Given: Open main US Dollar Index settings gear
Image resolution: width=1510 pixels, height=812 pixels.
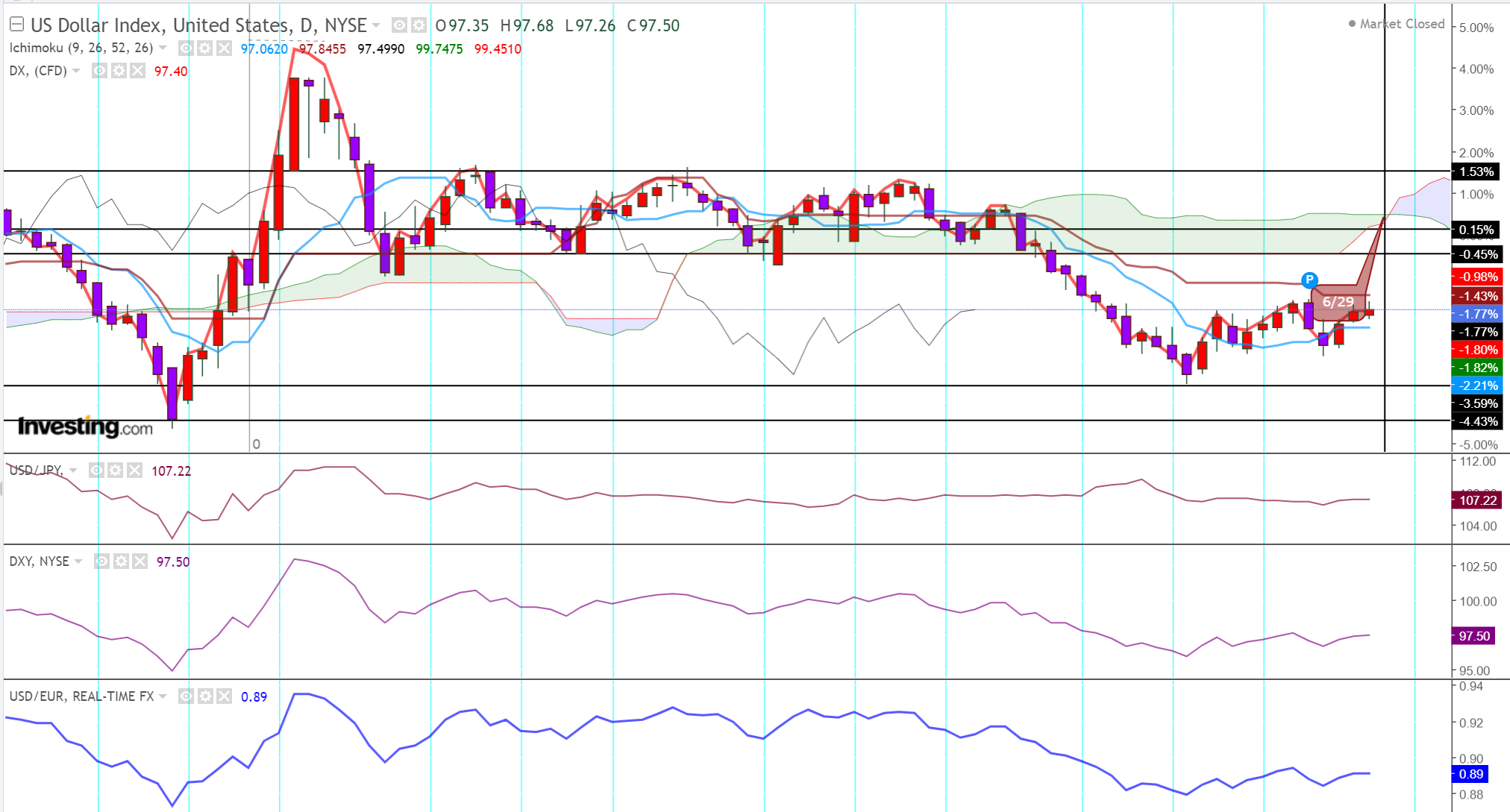Looking at the screenshot, I should click(419, 25).
